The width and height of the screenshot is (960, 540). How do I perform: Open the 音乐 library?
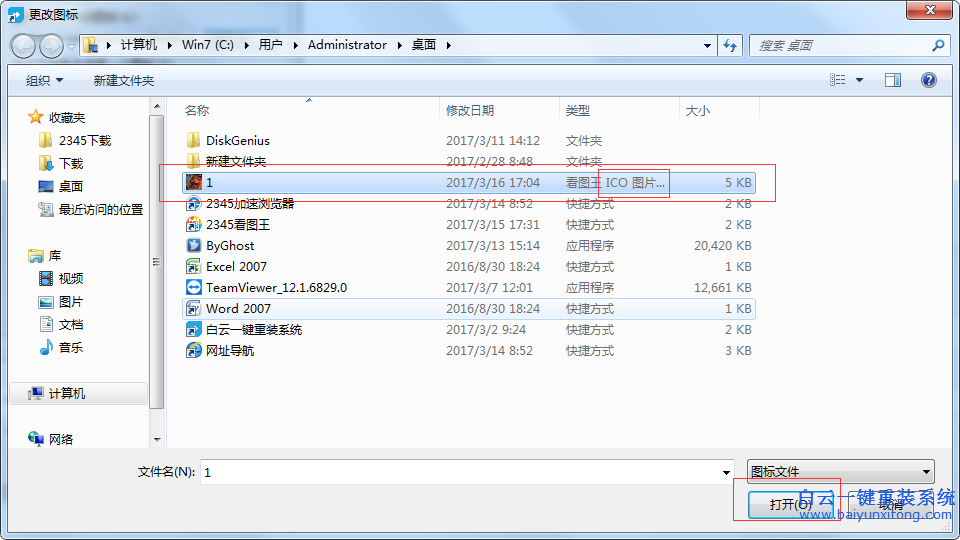(x=70, y=348)
